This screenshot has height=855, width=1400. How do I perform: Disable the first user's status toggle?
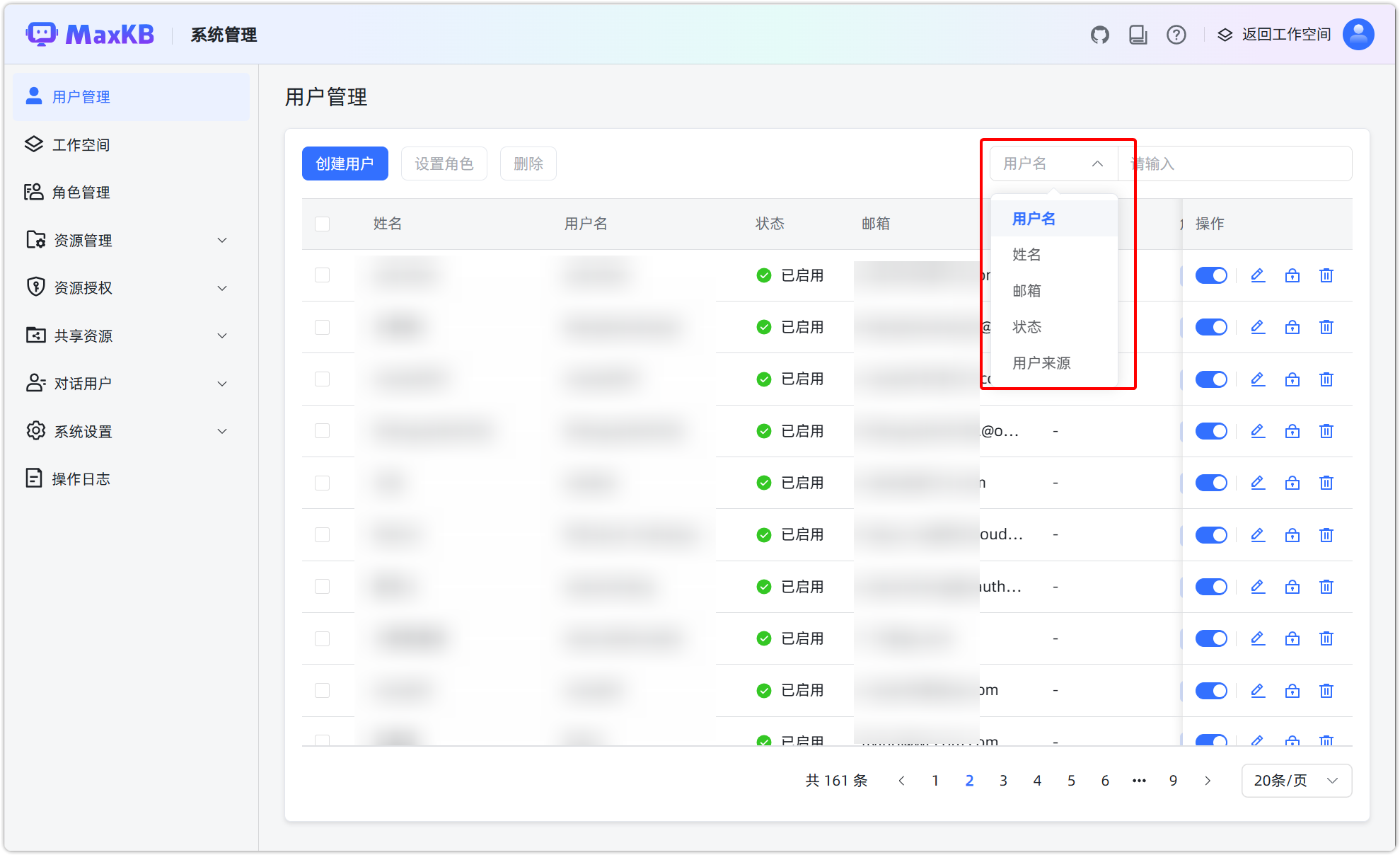click(x=1211, y=275)
